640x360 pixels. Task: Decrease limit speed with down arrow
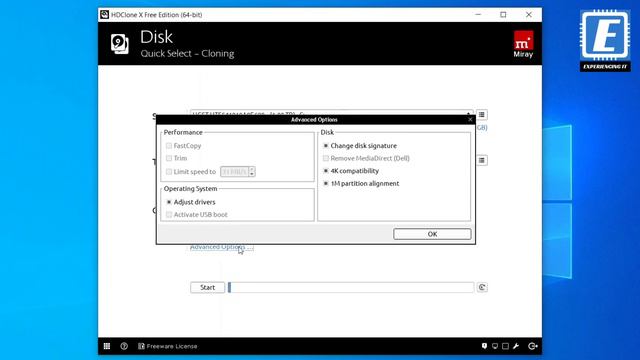[252, 174]
